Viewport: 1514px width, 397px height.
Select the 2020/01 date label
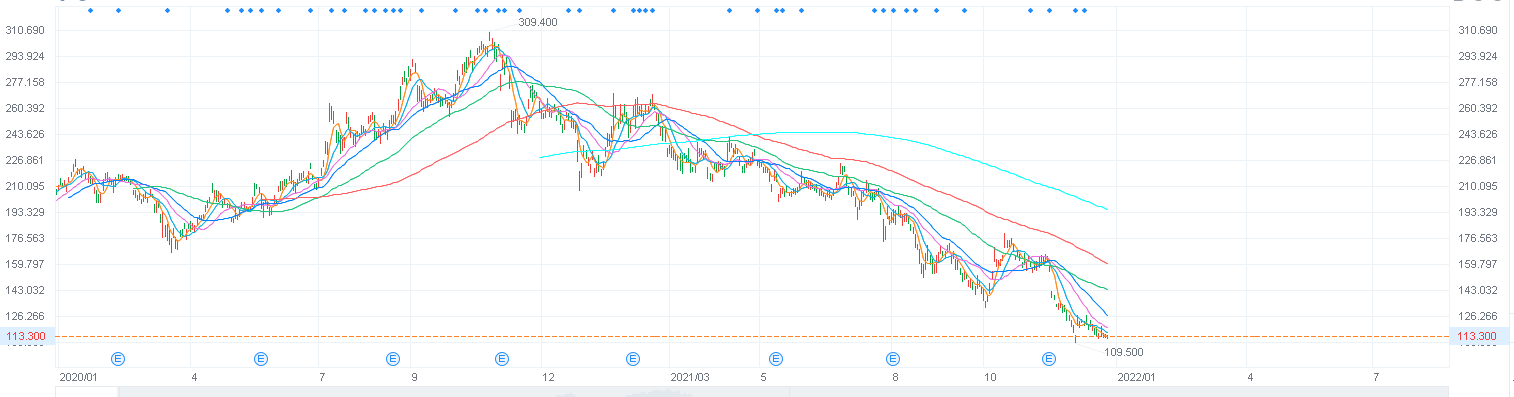click(x=79, y=377)
